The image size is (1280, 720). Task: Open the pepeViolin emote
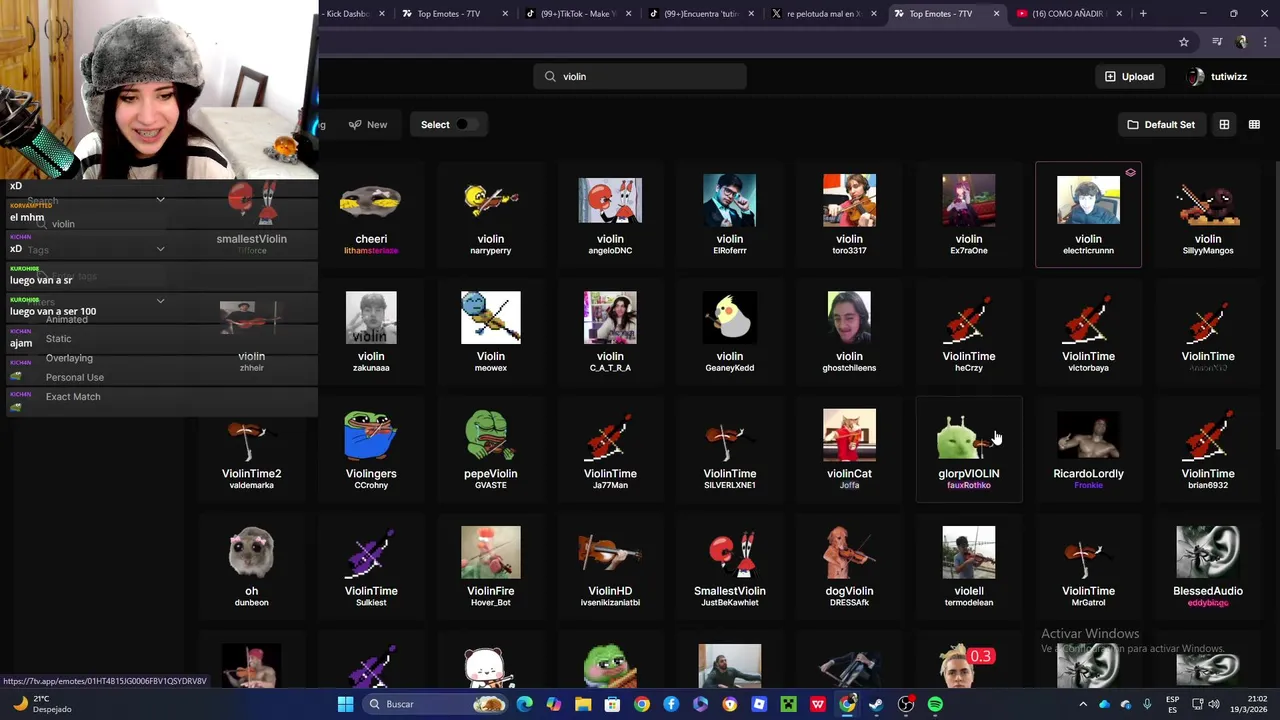point(490,450)
